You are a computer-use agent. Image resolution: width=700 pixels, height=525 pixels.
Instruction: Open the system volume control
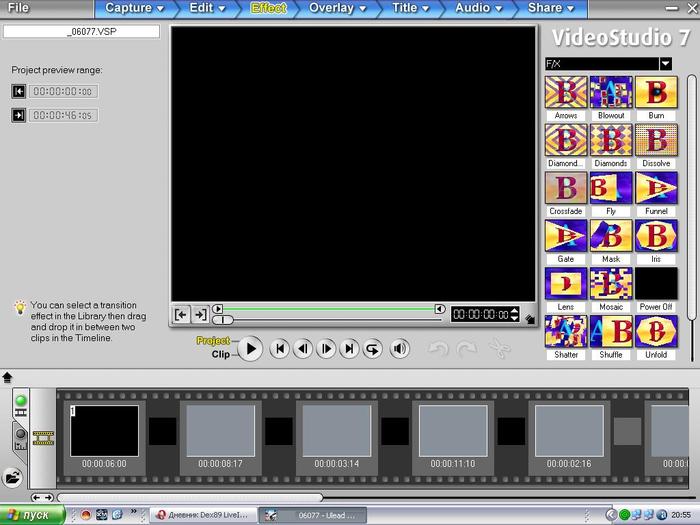(400, 349)
